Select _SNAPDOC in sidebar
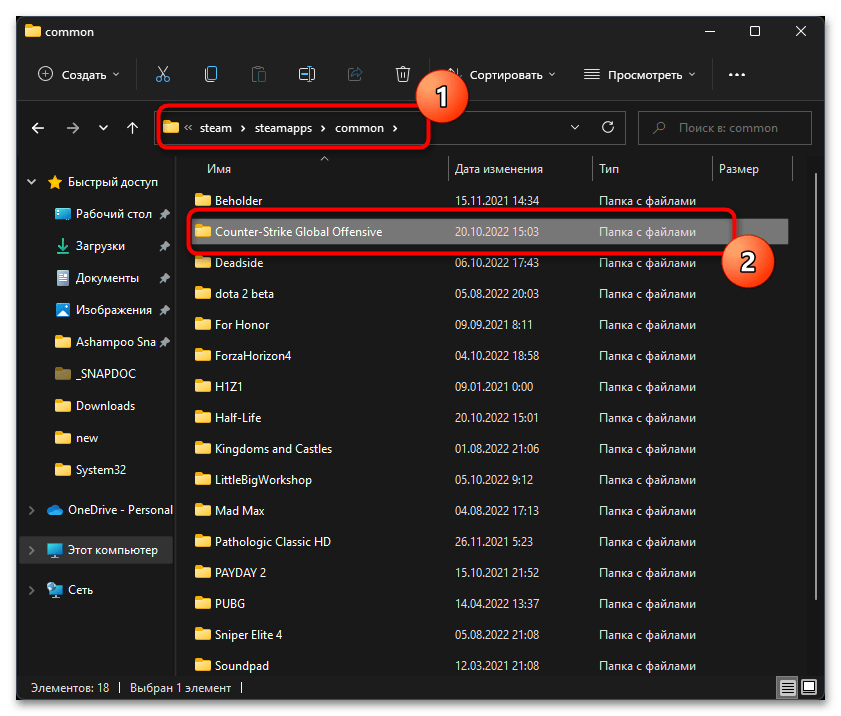841x716 pixels. (106, 374)
